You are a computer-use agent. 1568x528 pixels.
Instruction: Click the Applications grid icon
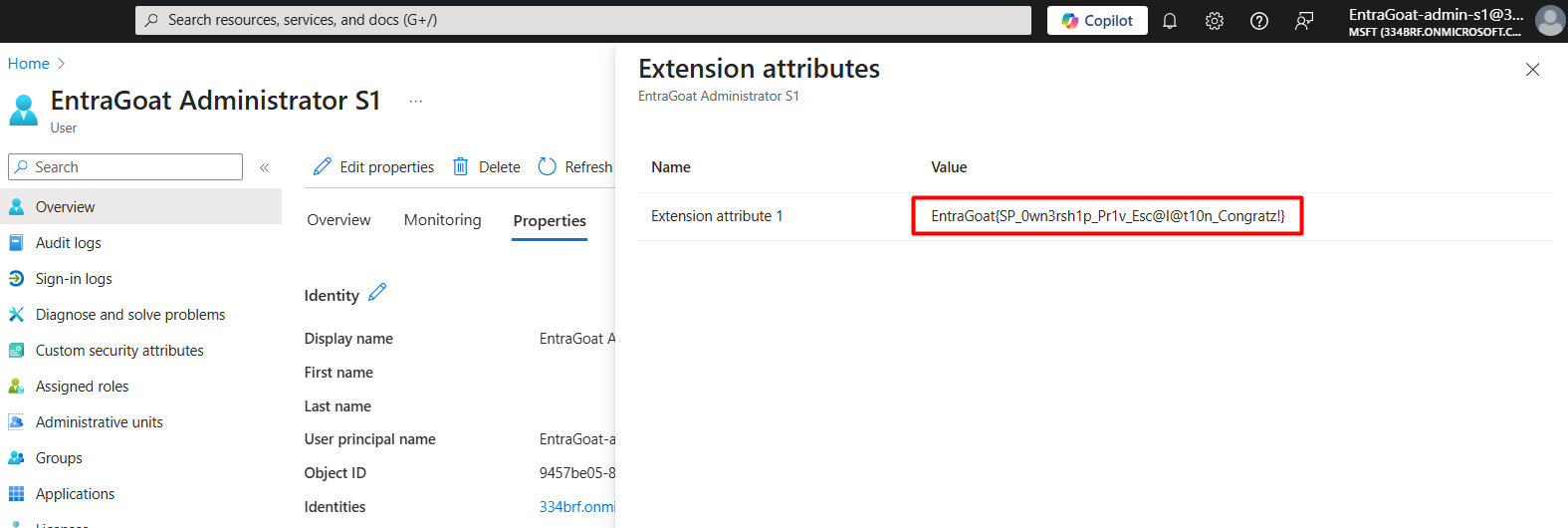[x=16, y=494]
